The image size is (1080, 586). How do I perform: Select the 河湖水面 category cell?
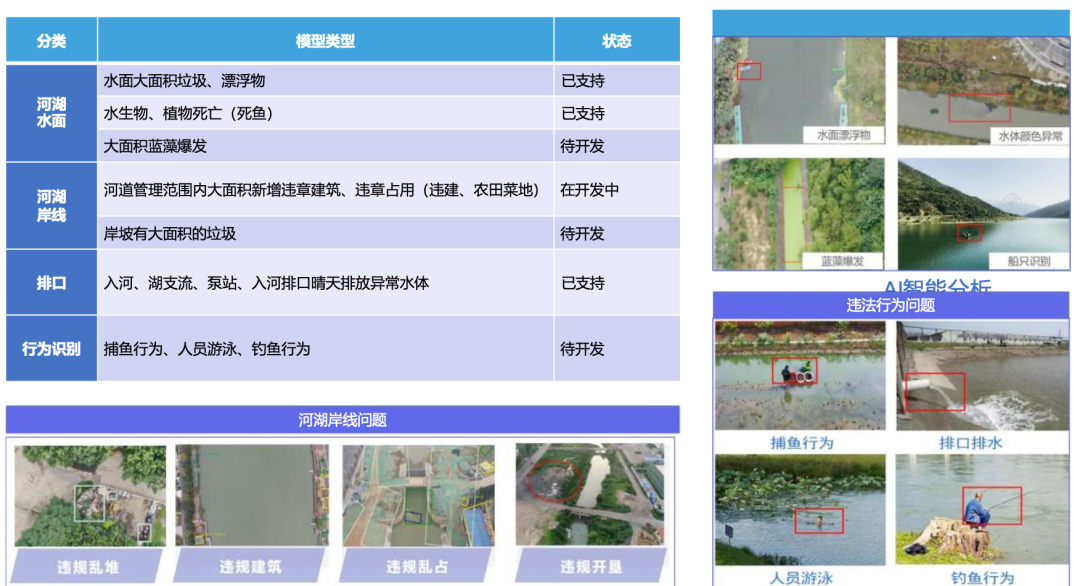[52, 113]
